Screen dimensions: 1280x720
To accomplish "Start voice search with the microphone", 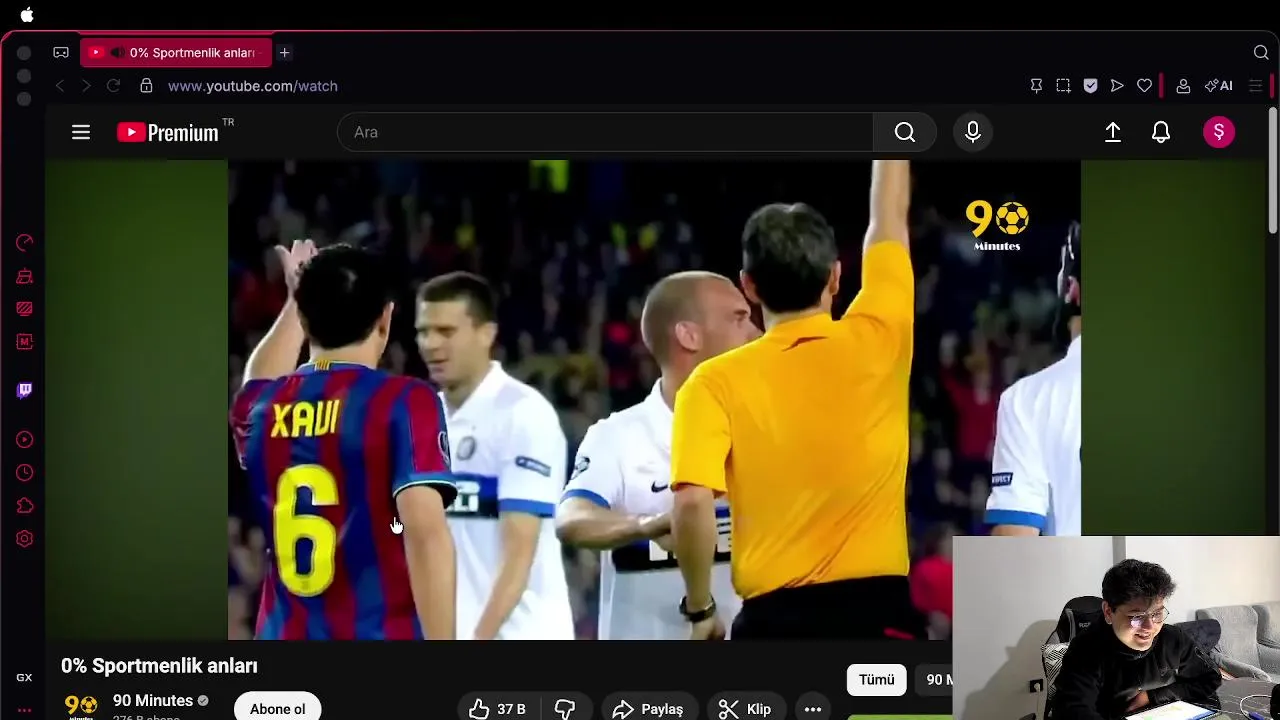I will tap(973, 132).
